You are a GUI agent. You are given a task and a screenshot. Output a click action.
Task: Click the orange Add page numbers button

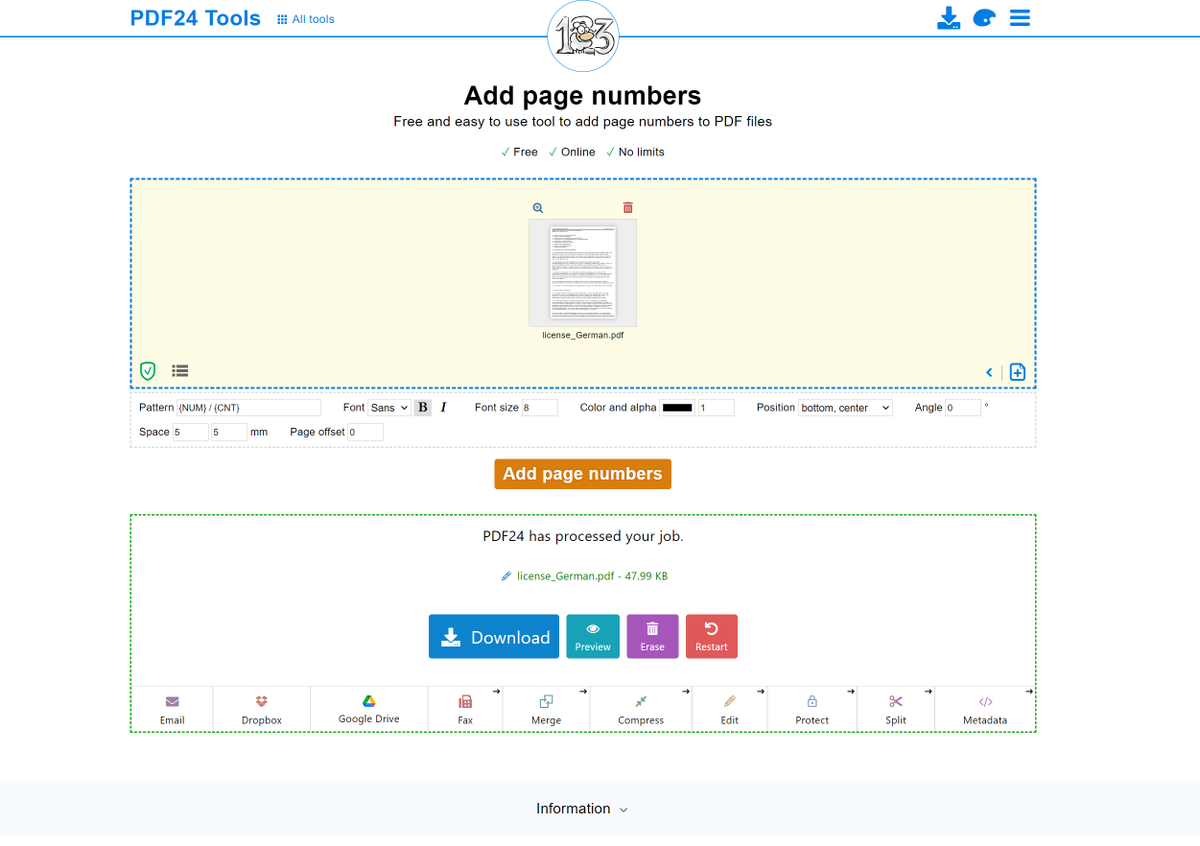(583, 474)
